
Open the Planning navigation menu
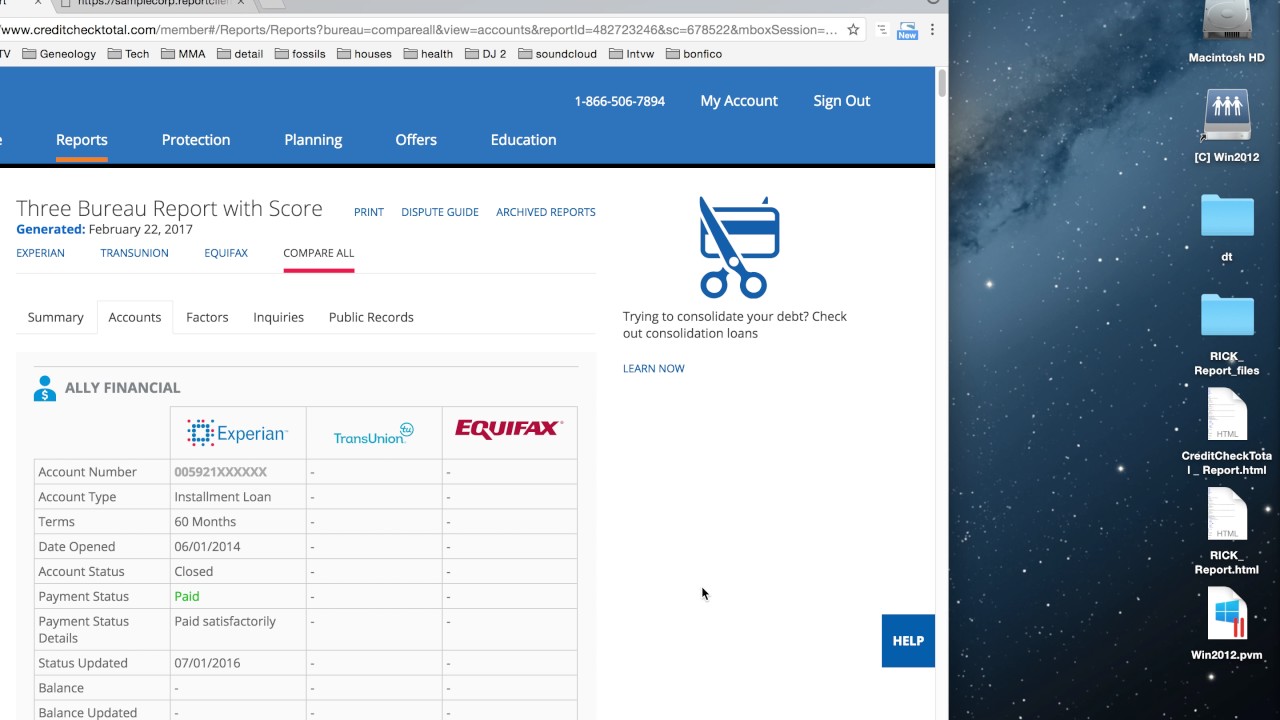coord(313,140)
